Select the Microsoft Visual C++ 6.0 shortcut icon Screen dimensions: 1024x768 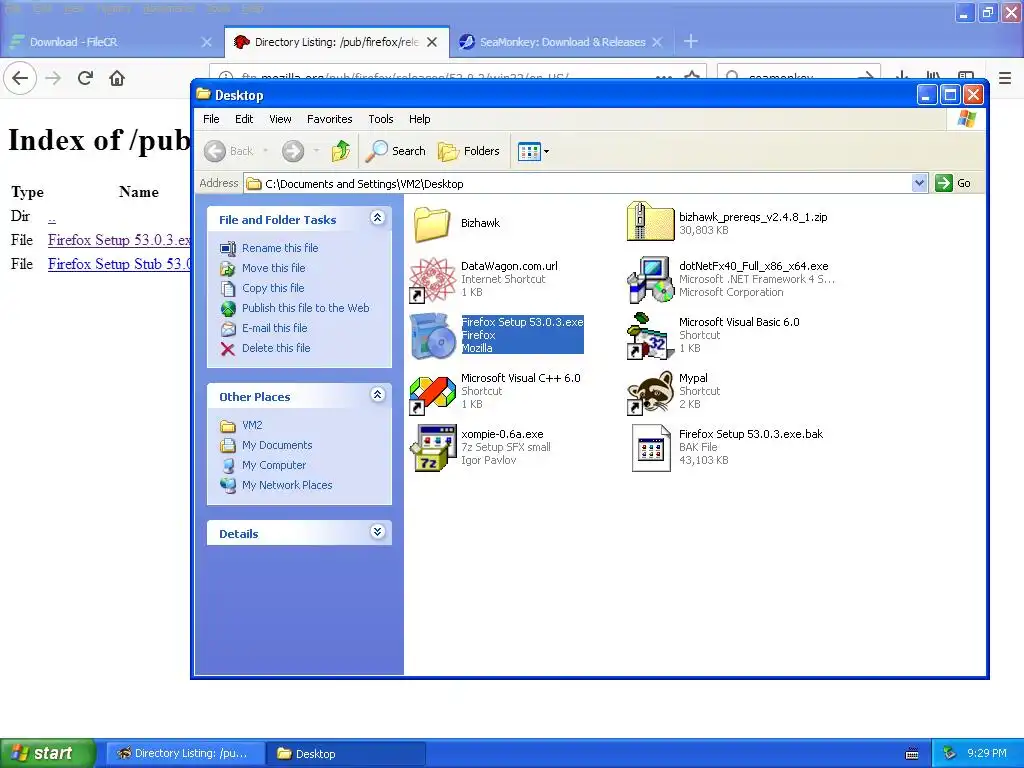pos(432,393)
